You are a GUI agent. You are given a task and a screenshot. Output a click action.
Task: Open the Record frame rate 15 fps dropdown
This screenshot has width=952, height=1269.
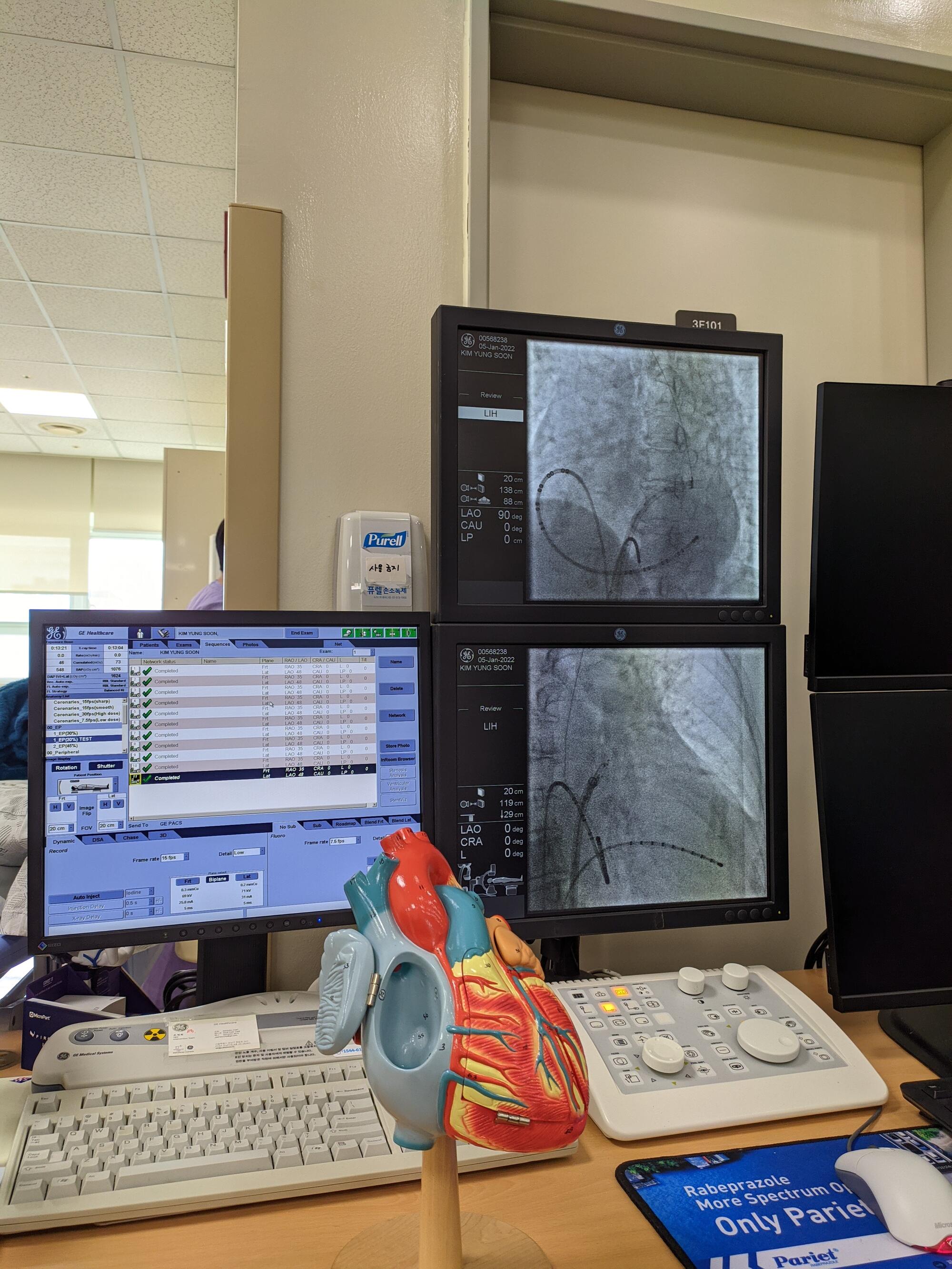coord(174,857)
